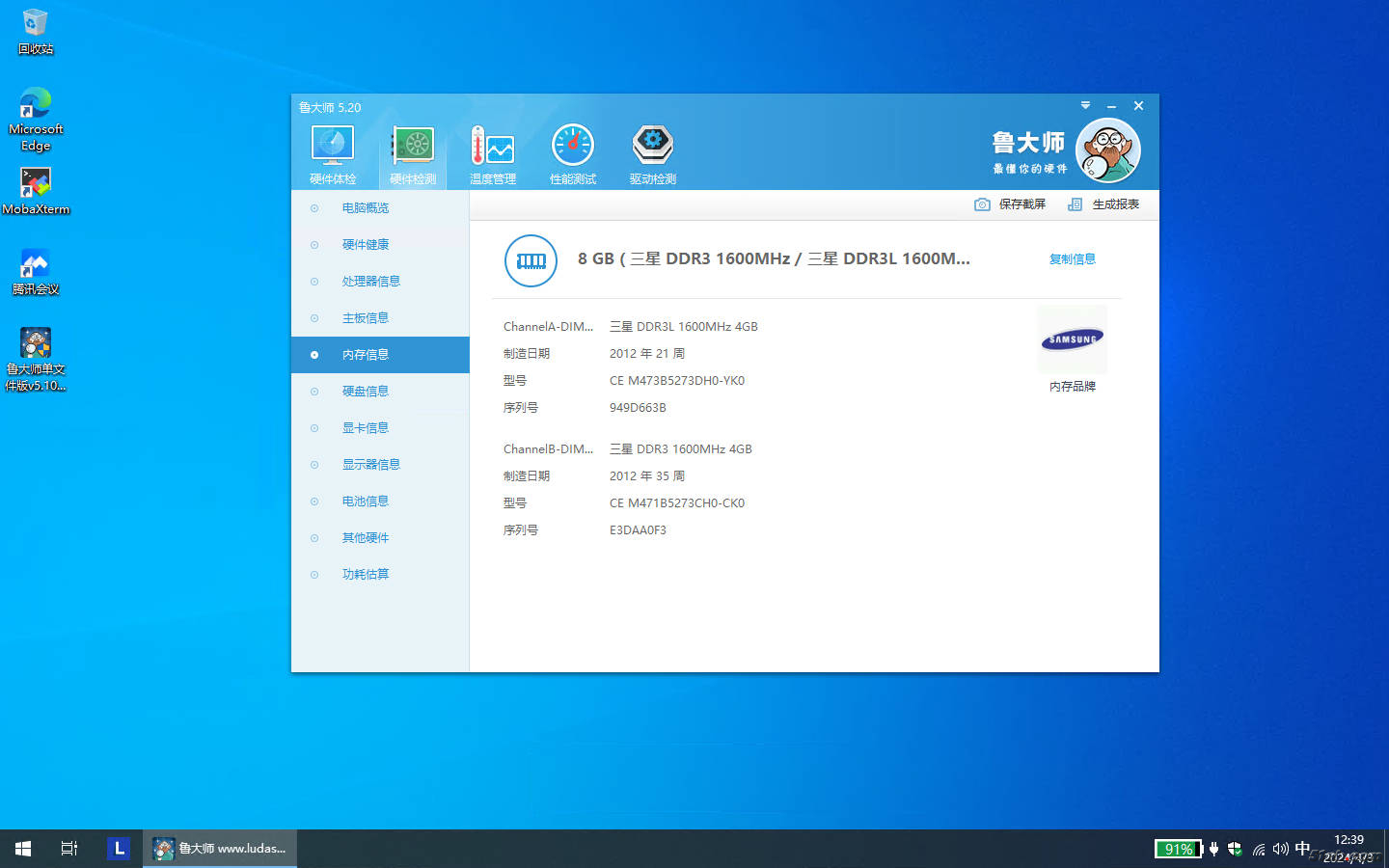
Task: Open the Task View taskbar button
Action: coord(69,849)
